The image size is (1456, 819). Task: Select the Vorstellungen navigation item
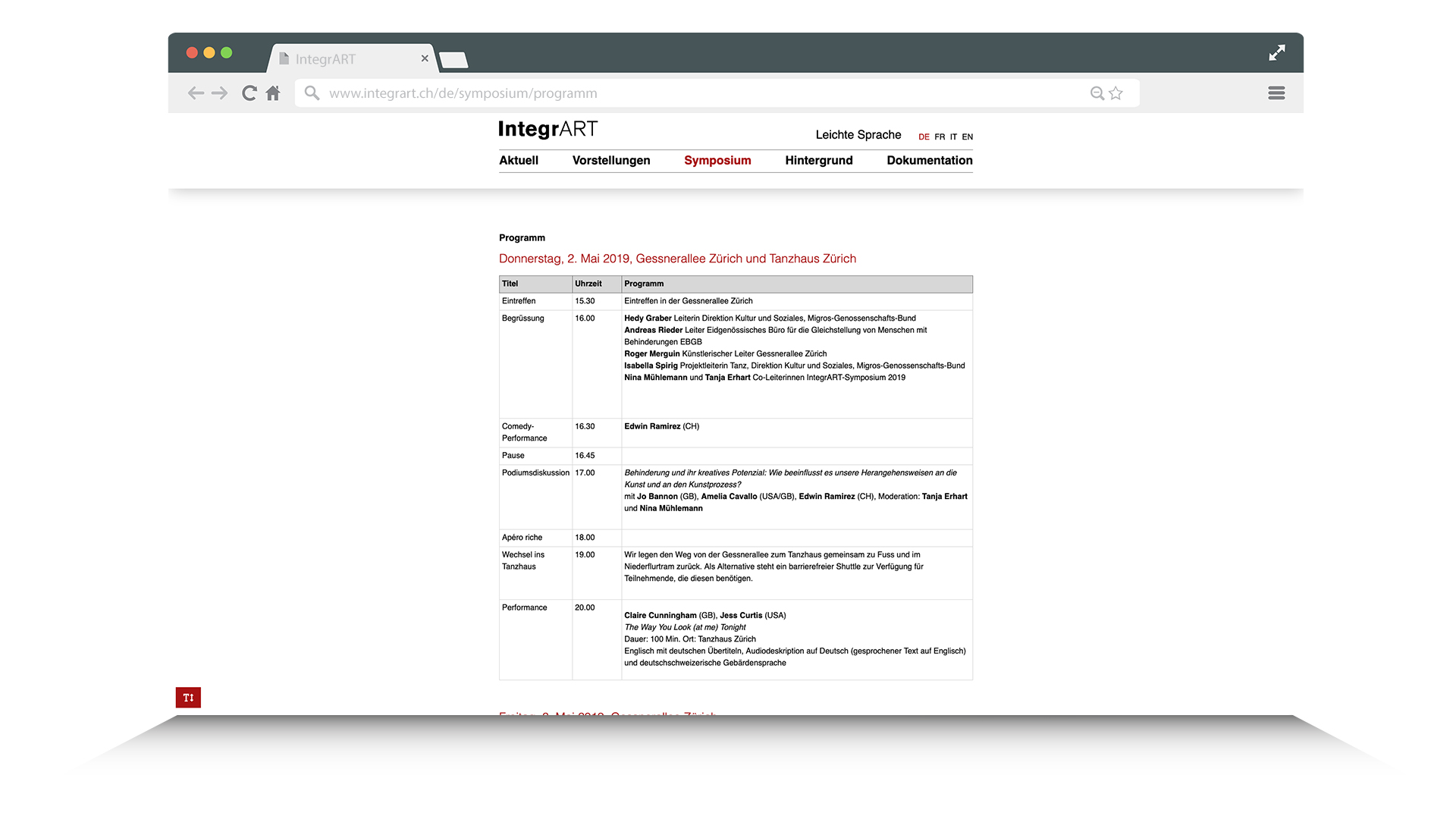[611, 160]
